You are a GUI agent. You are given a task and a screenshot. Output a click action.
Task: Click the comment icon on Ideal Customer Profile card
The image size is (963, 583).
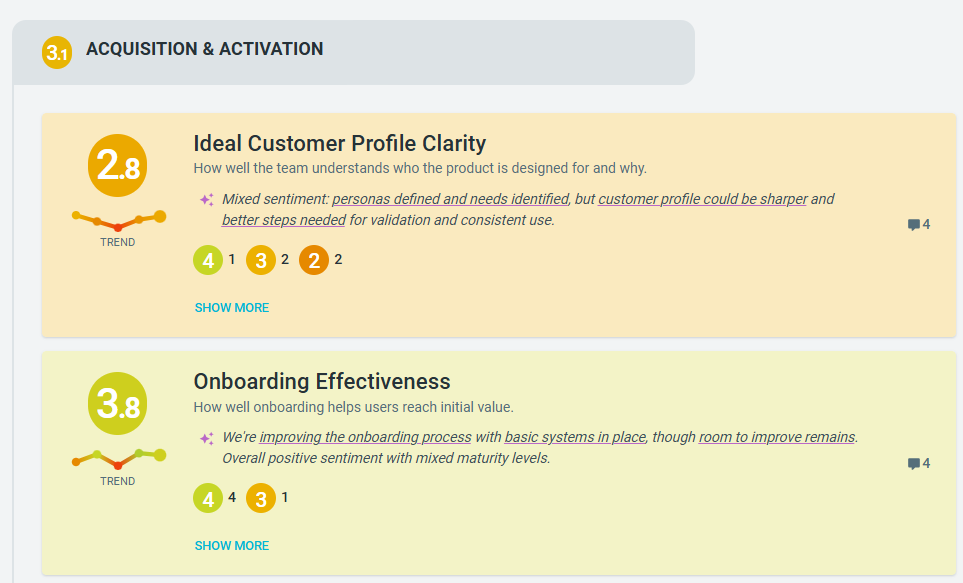(914, 225)
